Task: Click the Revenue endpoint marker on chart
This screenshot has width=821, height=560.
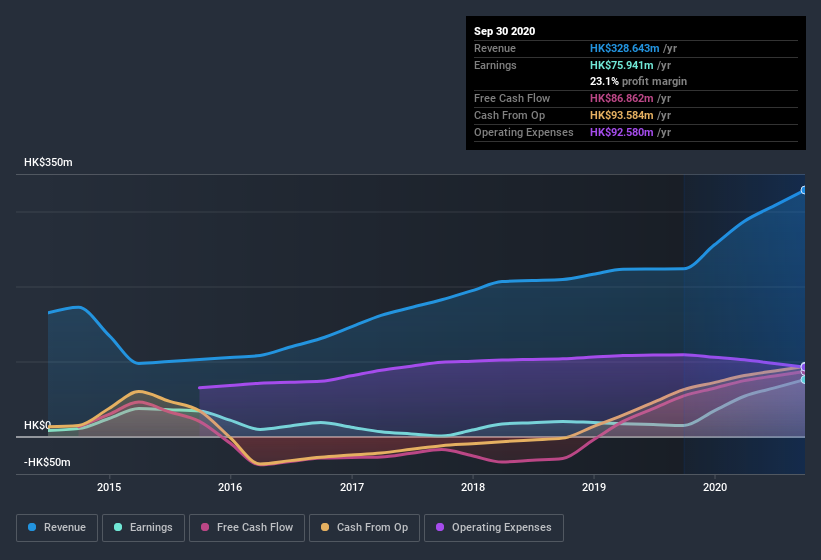Action: click(x=803, y=190)
